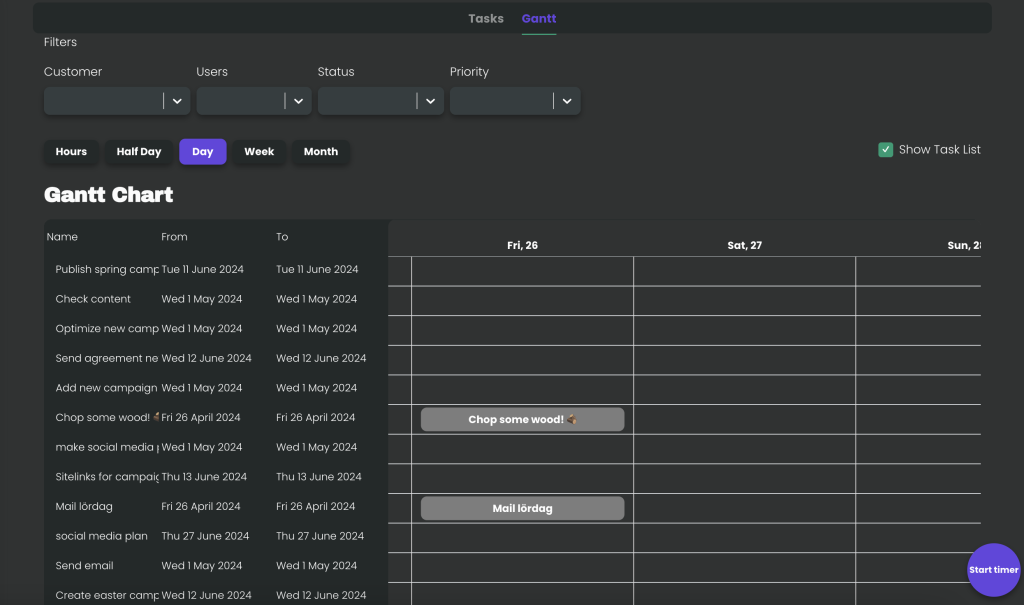Click the 'Sat, 27' date column header

(744, 245)
